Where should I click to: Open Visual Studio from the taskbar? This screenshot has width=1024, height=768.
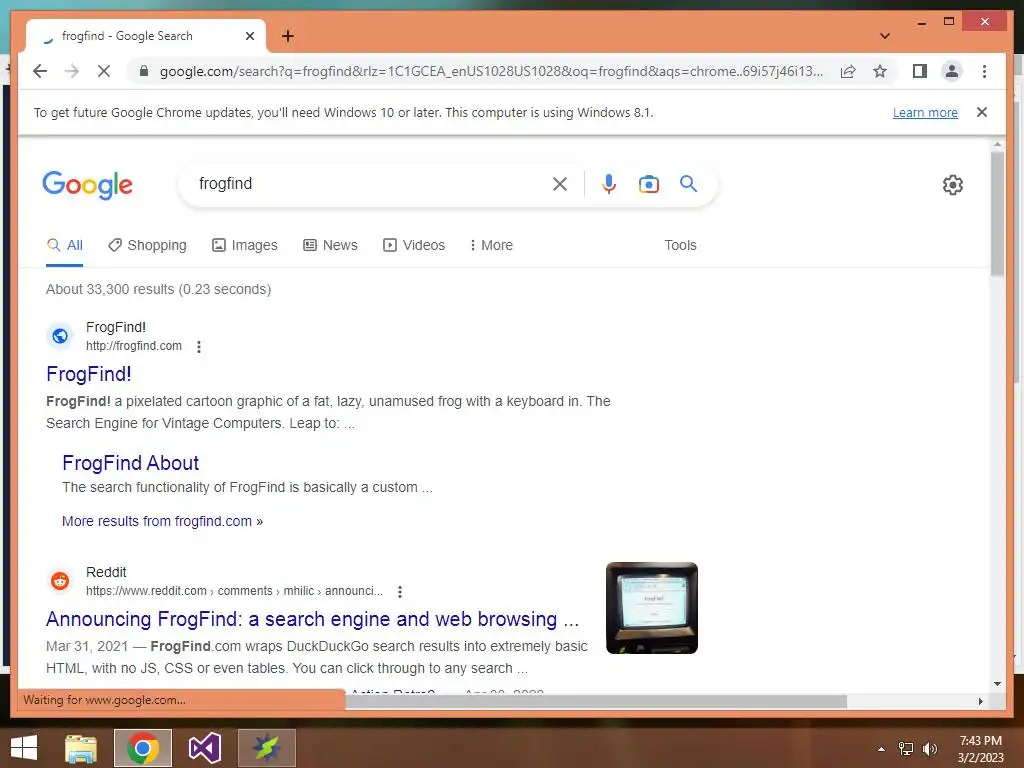(205, 748)
